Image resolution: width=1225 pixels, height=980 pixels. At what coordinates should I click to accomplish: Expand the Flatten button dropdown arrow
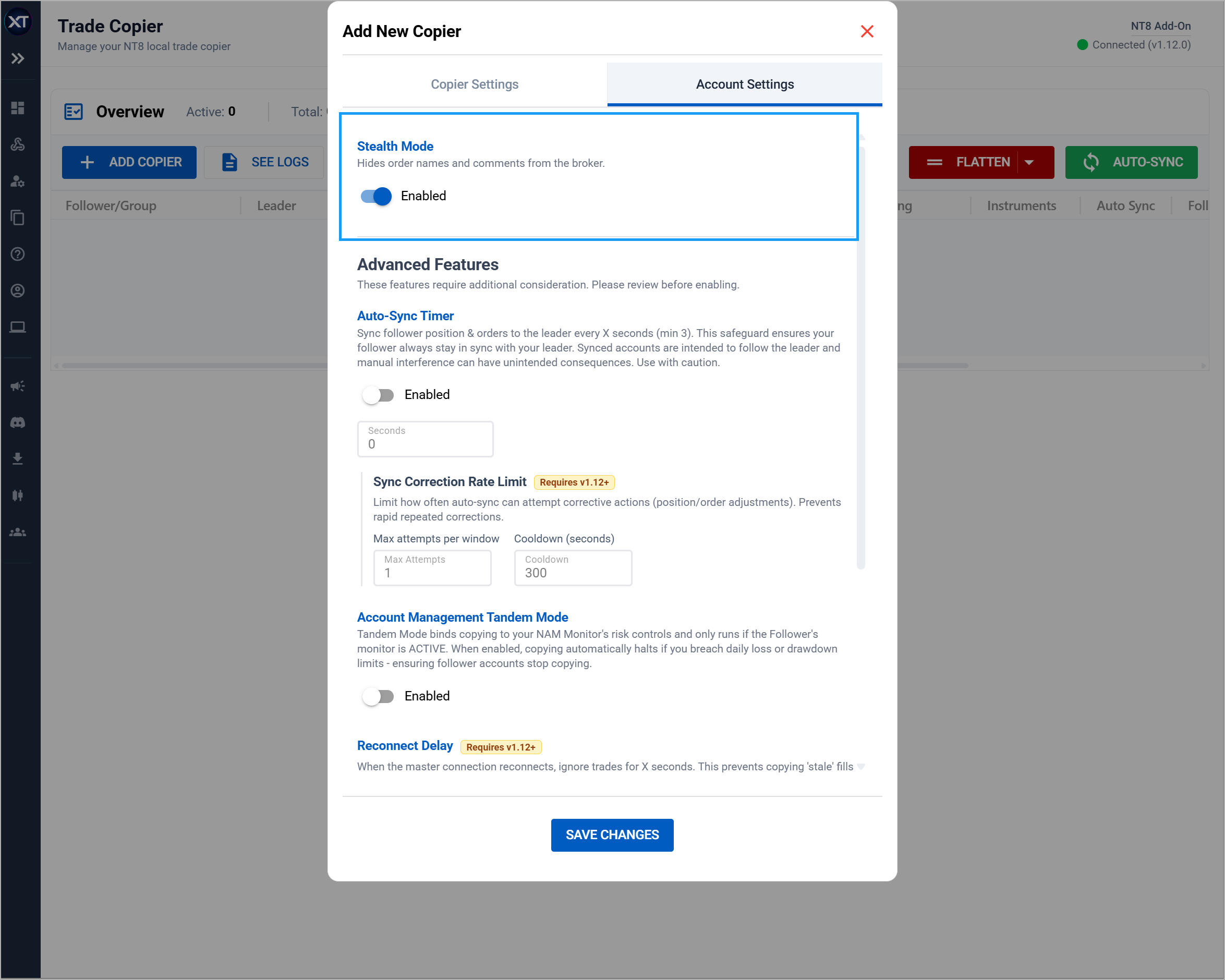(1029, 163)
